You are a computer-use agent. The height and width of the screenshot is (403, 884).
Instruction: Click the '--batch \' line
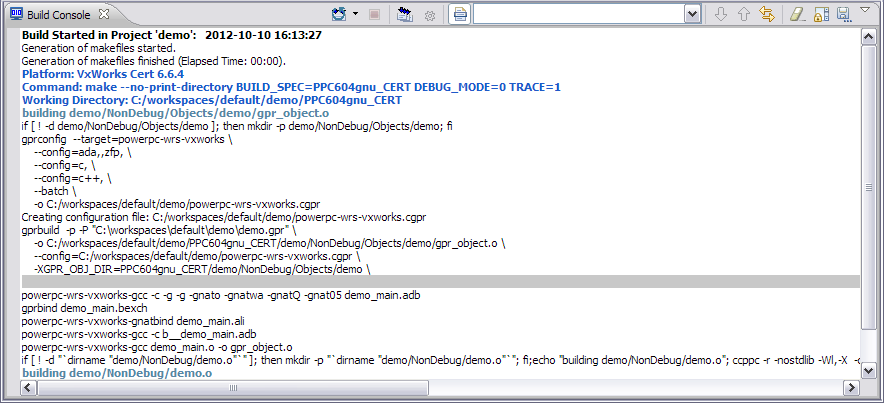point(55,191)
